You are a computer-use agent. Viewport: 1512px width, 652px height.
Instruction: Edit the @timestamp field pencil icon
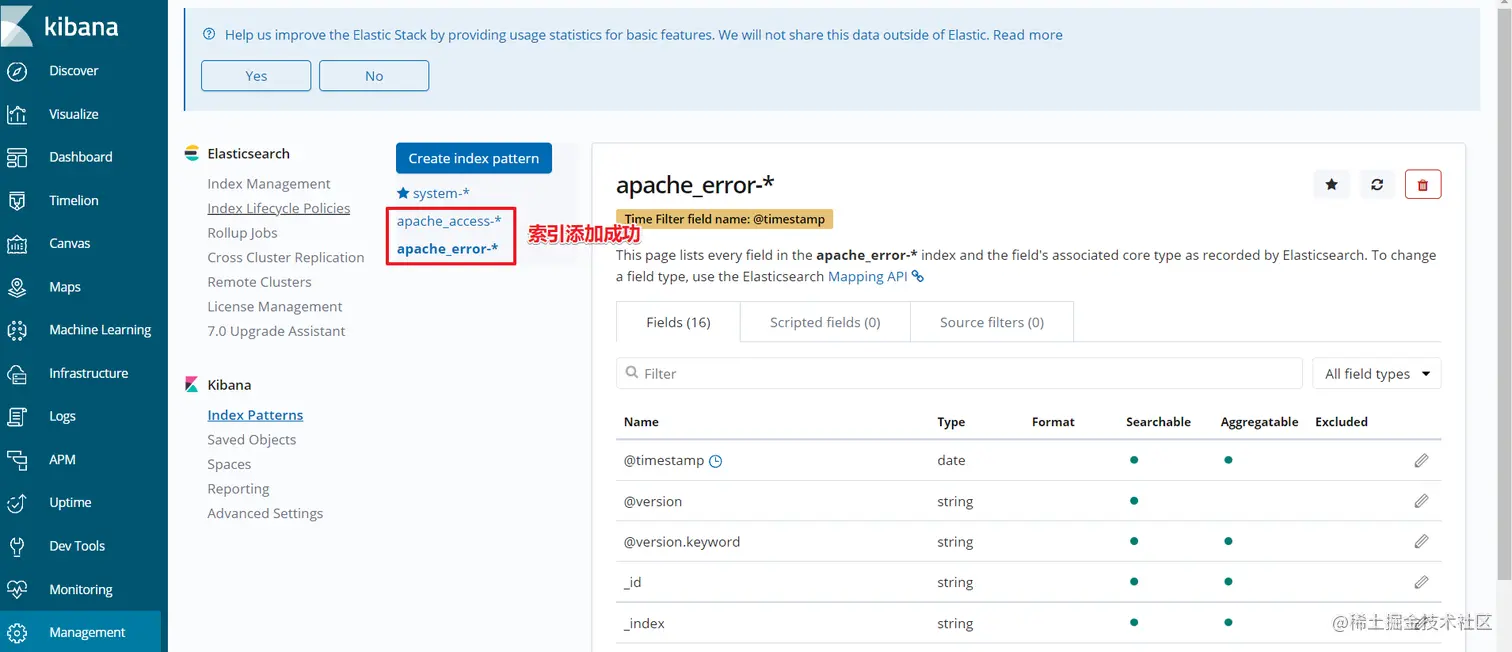point(1421,461)
